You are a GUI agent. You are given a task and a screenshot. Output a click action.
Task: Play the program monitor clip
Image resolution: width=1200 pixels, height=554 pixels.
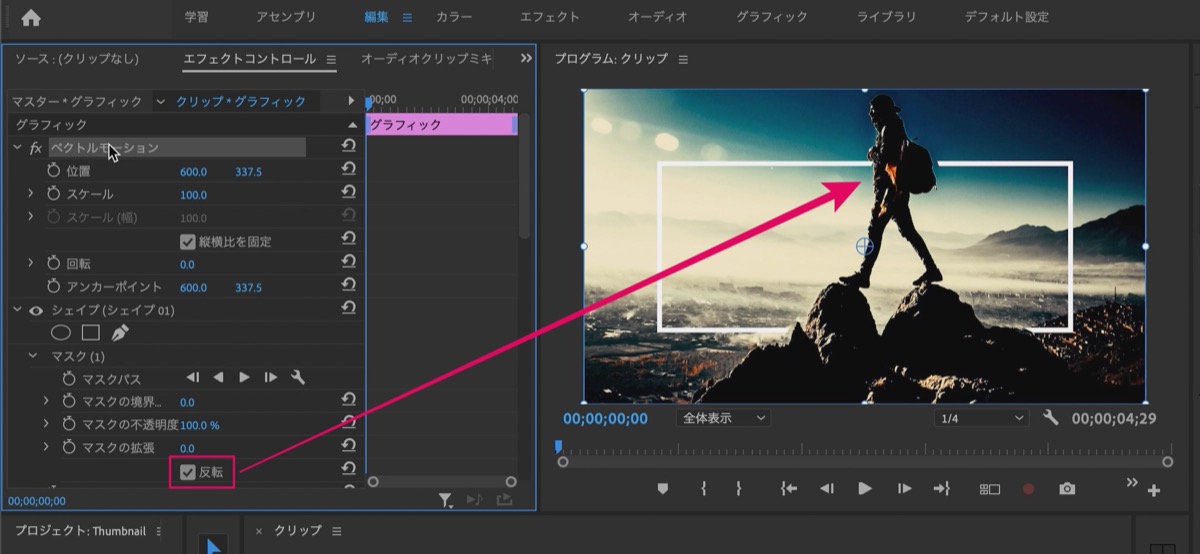[865, 489]
